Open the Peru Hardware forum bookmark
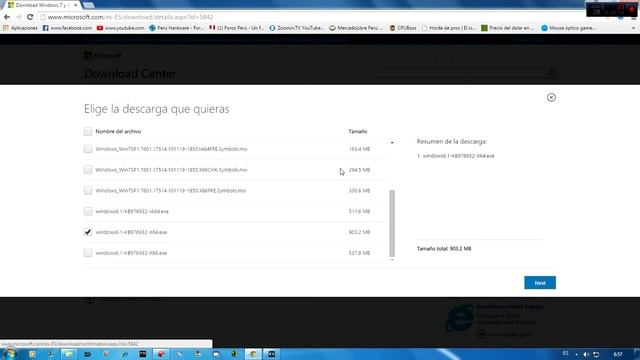Screen dimensions: 640x360 [176, 28]
